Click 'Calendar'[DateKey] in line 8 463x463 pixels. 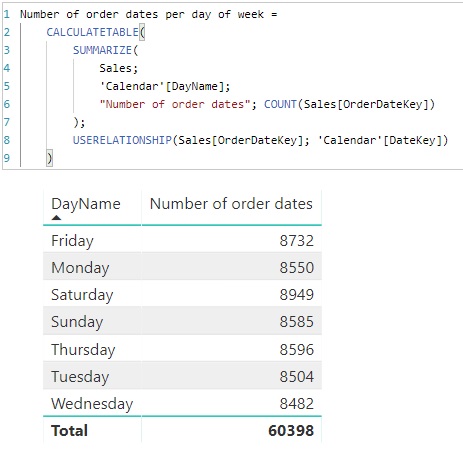pos(380,140)
